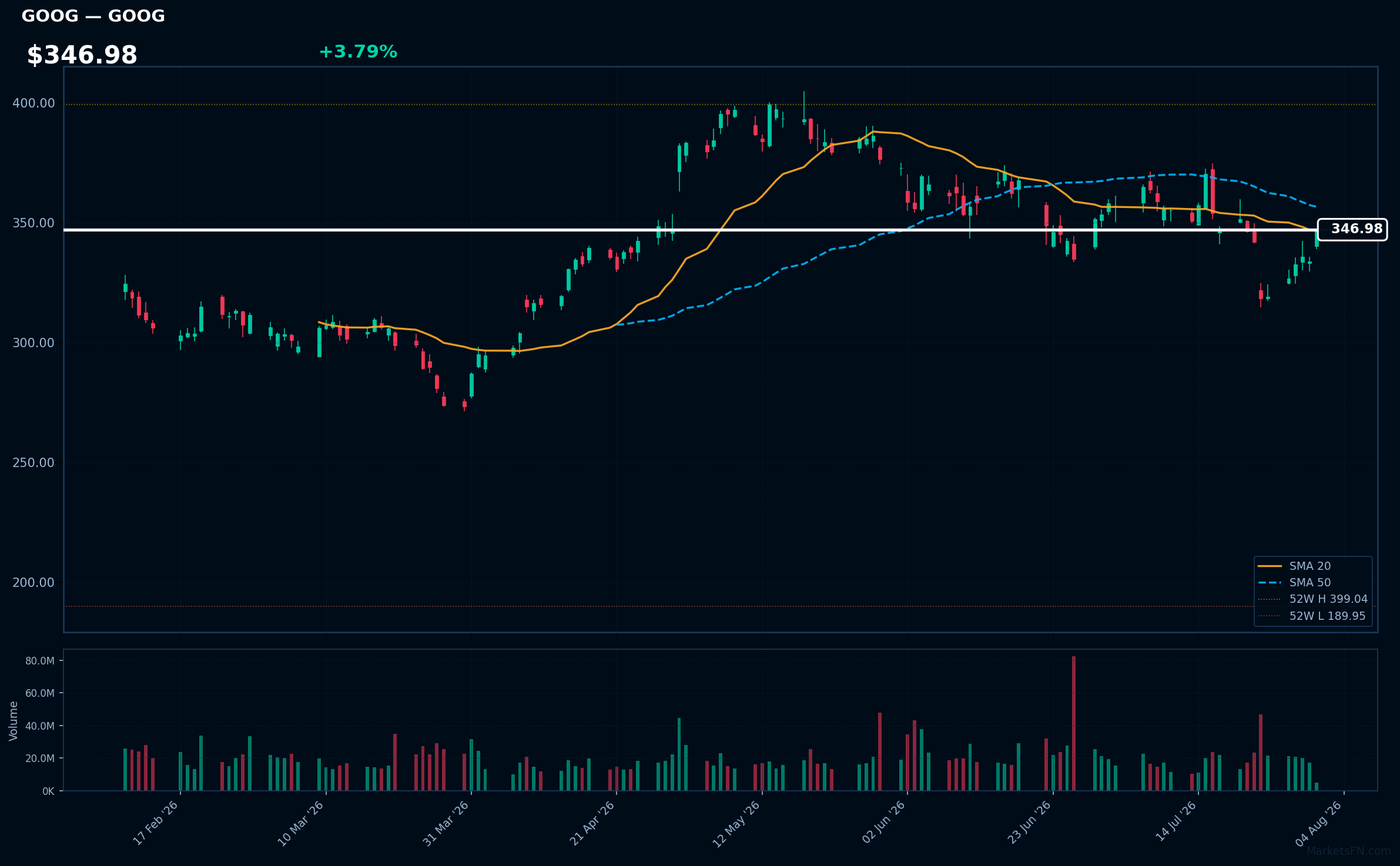Click the 0K volume axis label
The width and height of the screenshot is (1400, 866).
tap(48, 791)
